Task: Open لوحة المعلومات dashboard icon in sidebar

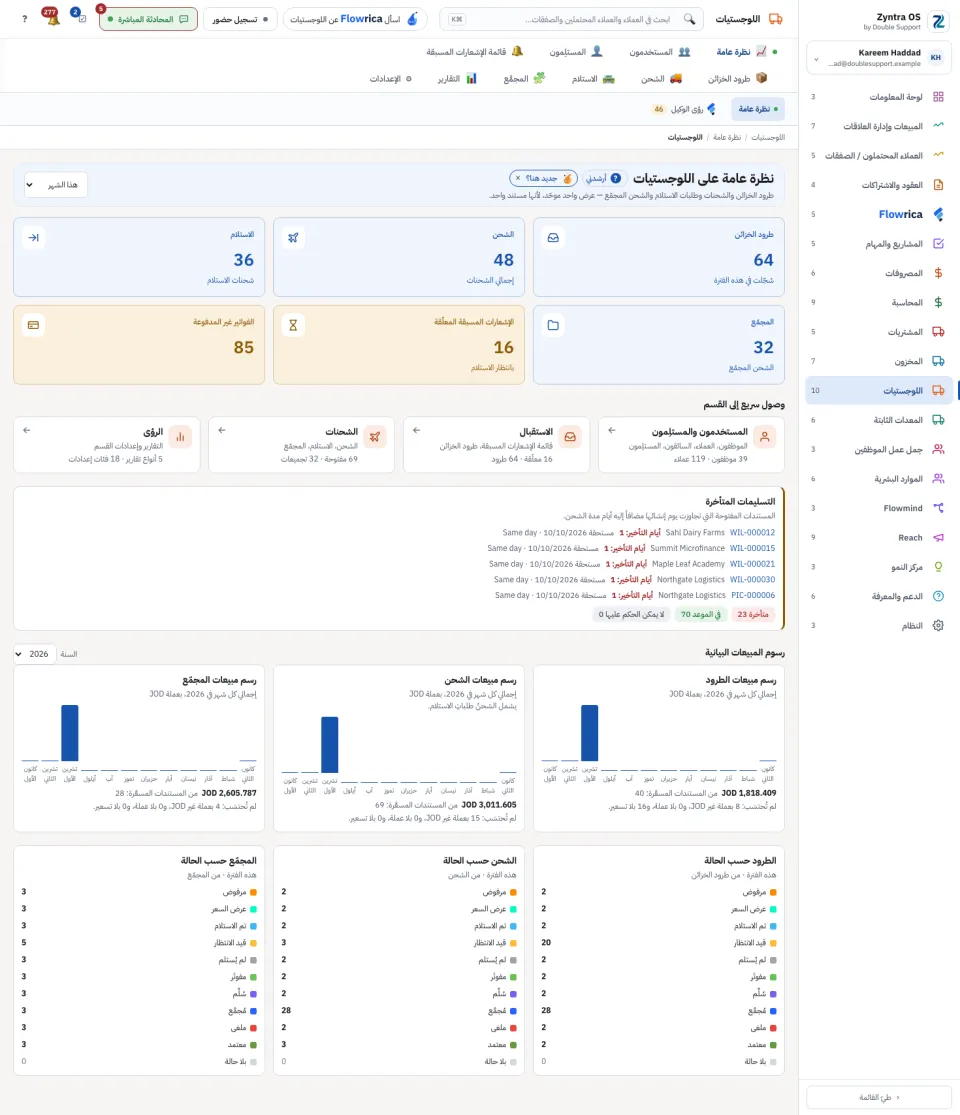Action: [938, 97]
